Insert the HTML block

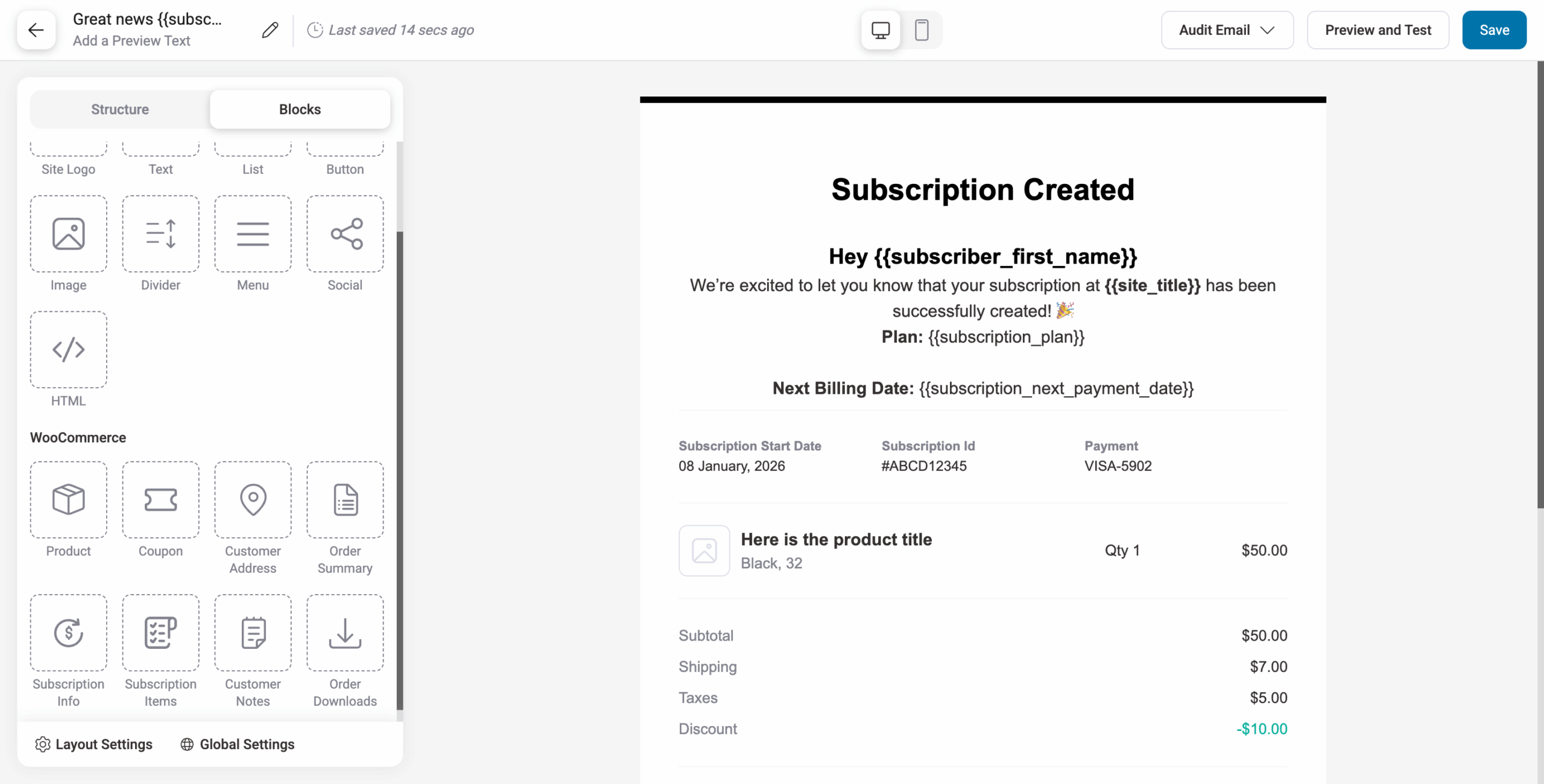[x=68, y=350]
